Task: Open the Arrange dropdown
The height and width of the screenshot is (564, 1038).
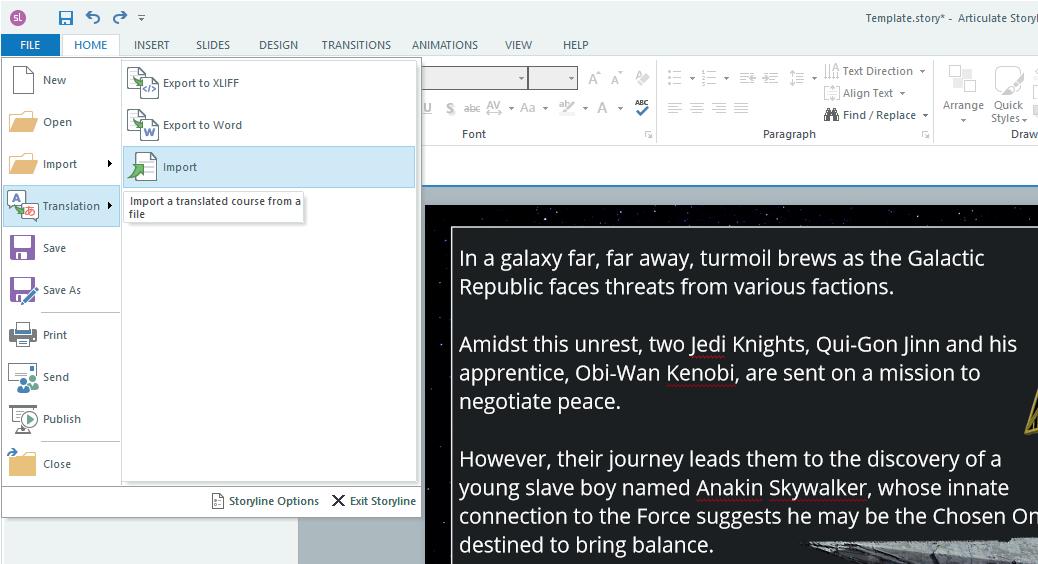Action: [963, 94]
